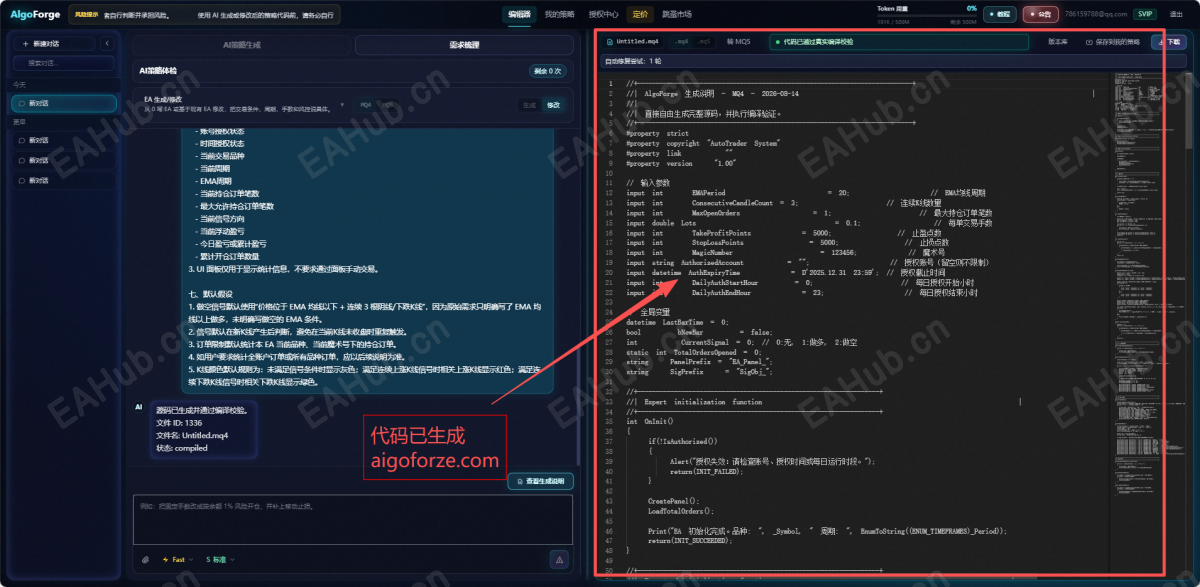Click the paperclip attachment icon
1200x587 pixels.
(x=145, y=560)
